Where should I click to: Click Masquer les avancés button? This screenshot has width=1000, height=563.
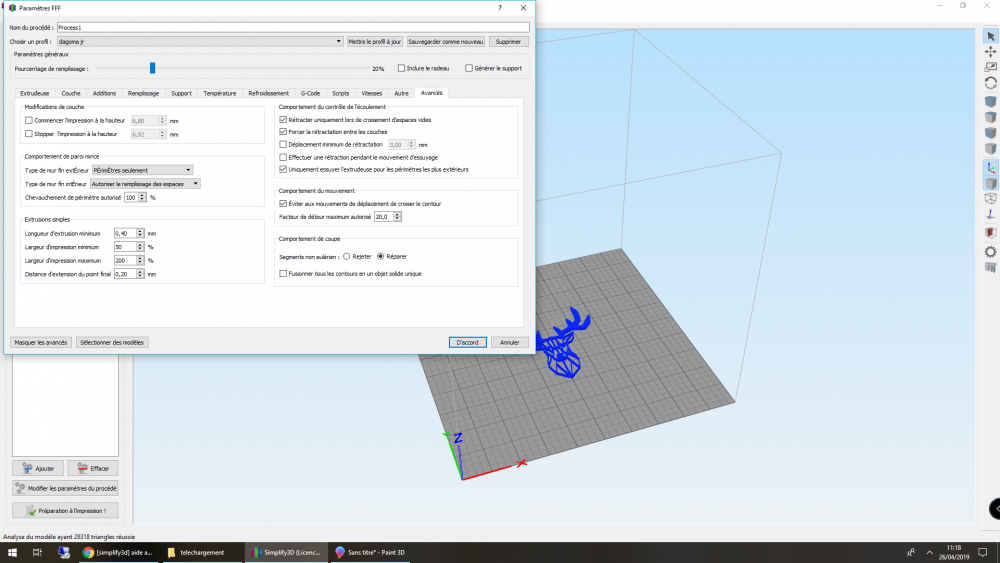point(40,342)
